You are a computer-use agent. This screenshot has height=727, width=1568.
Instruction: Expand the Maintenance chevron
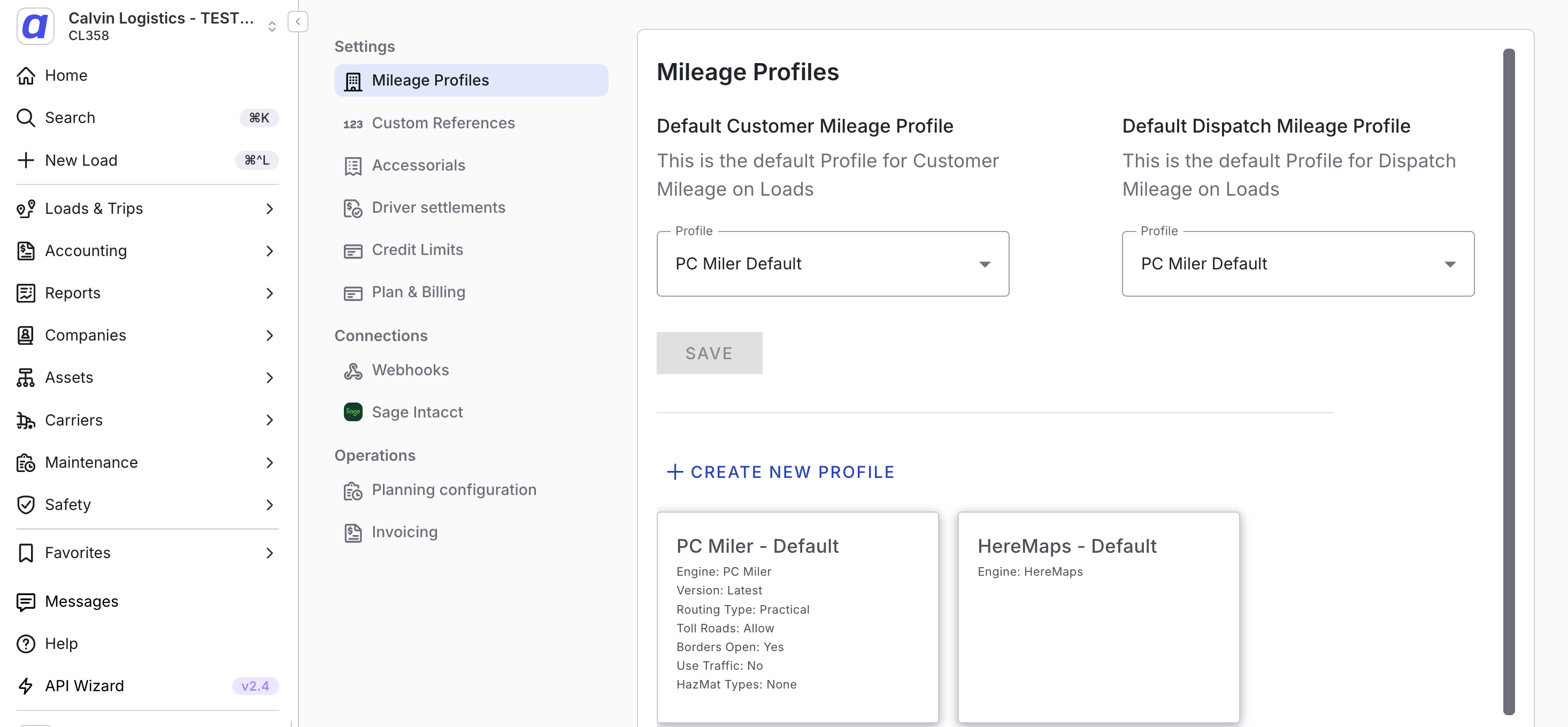coord(270,462)
